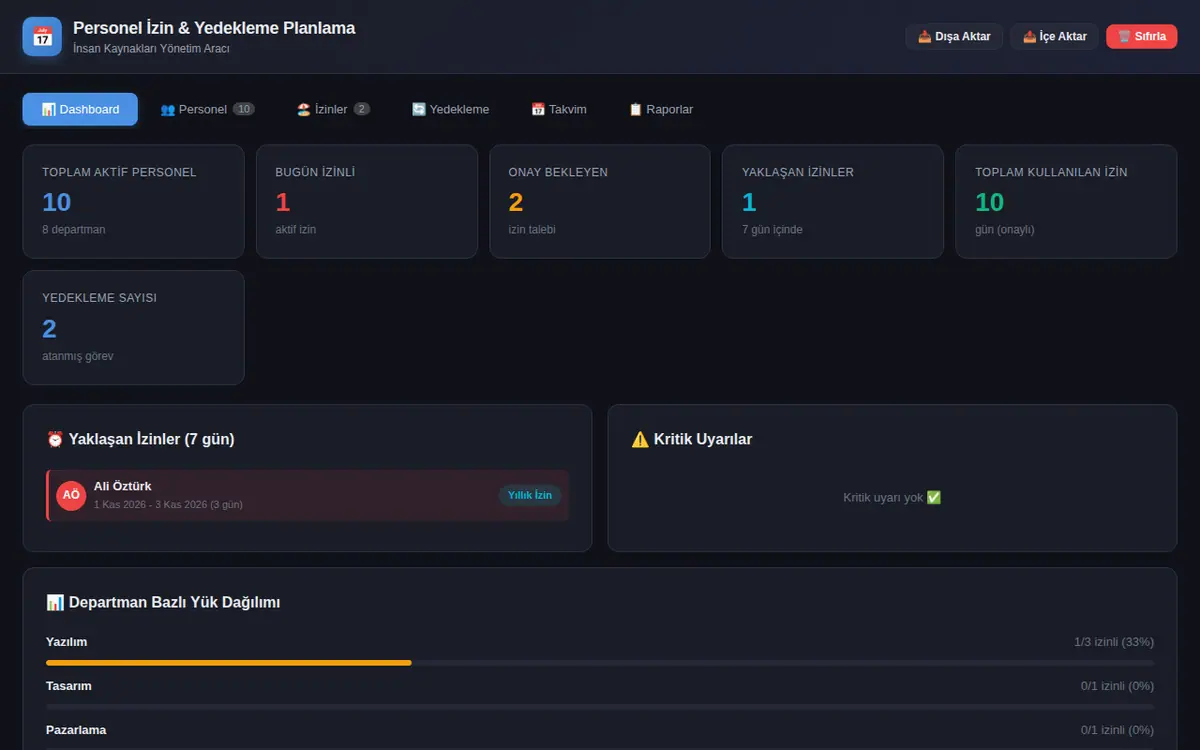Click the Yazılım department label
Image resolution: width=1200 pixels, height=750 pixels.
click(67, 642)
